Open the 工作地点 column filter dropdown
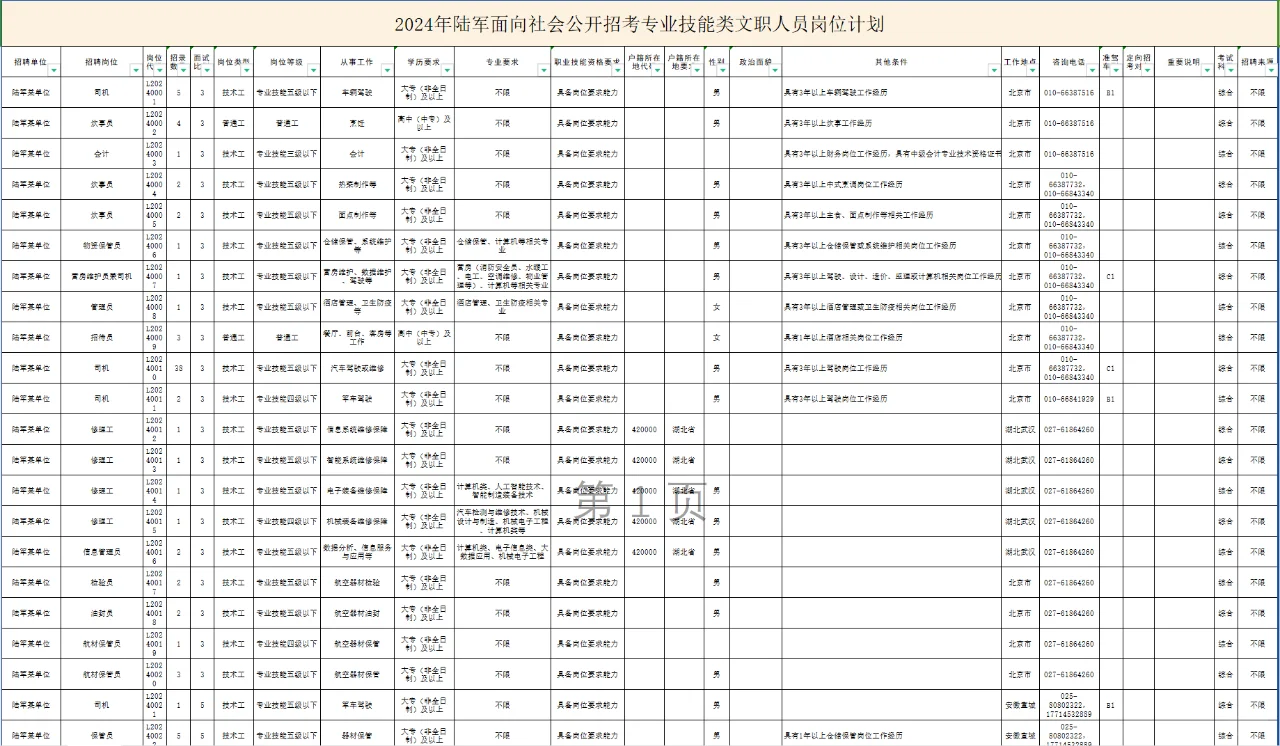 pyautogui.click(x=1033, y=71)
